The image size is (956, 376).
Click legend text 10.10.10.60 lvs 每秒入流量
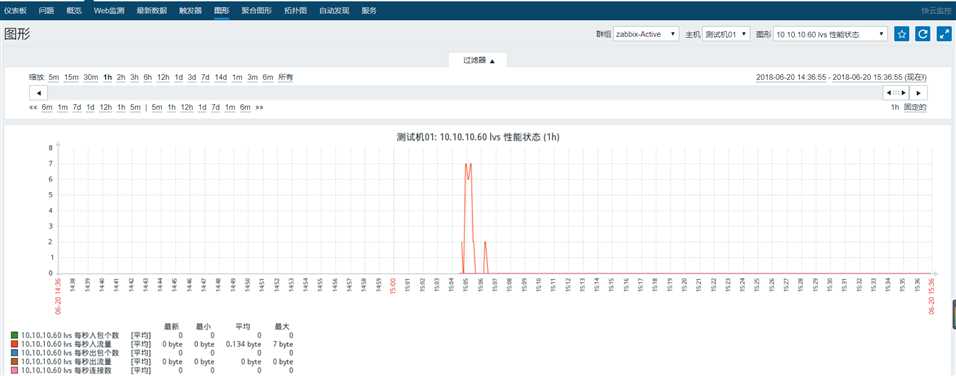tap(66, 344)
